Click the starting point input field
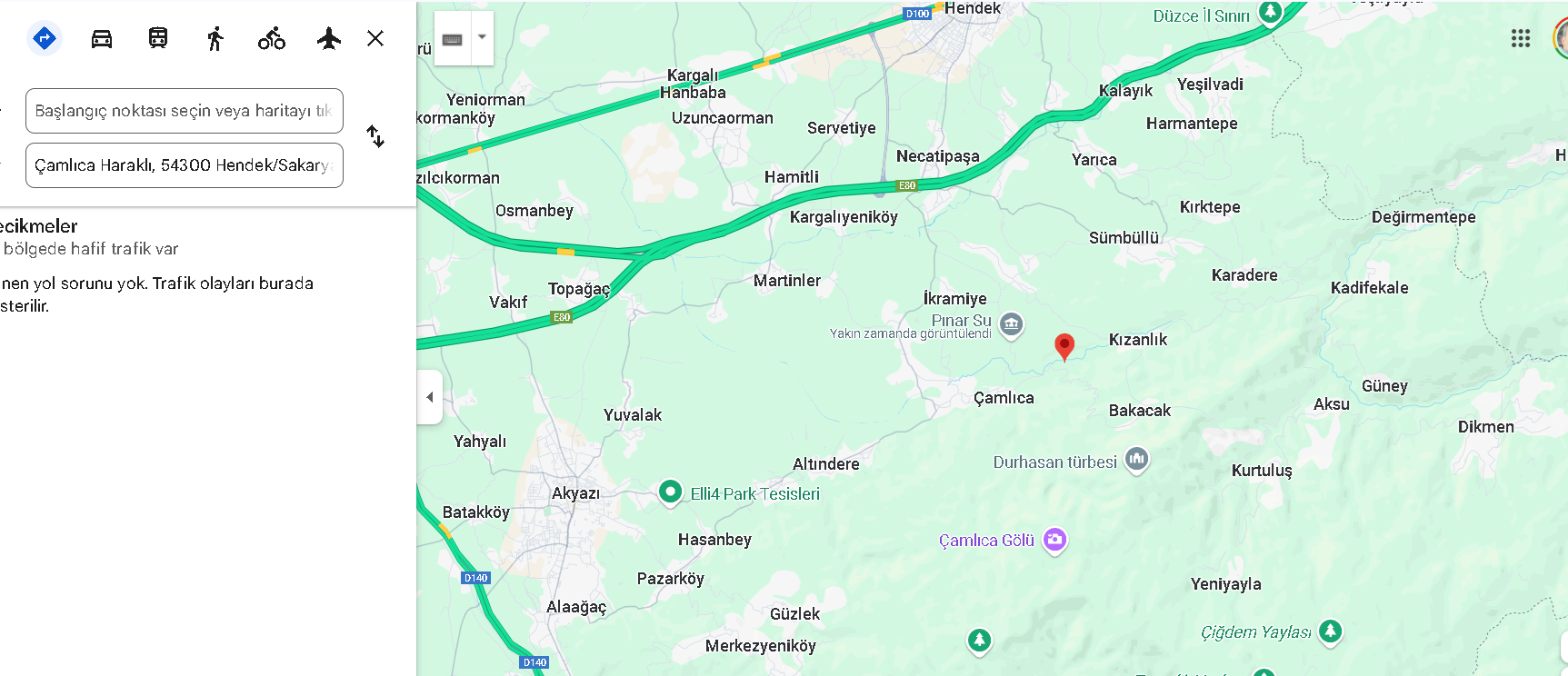This screenshot has height=676, width=1568. (x=185, y=111)
